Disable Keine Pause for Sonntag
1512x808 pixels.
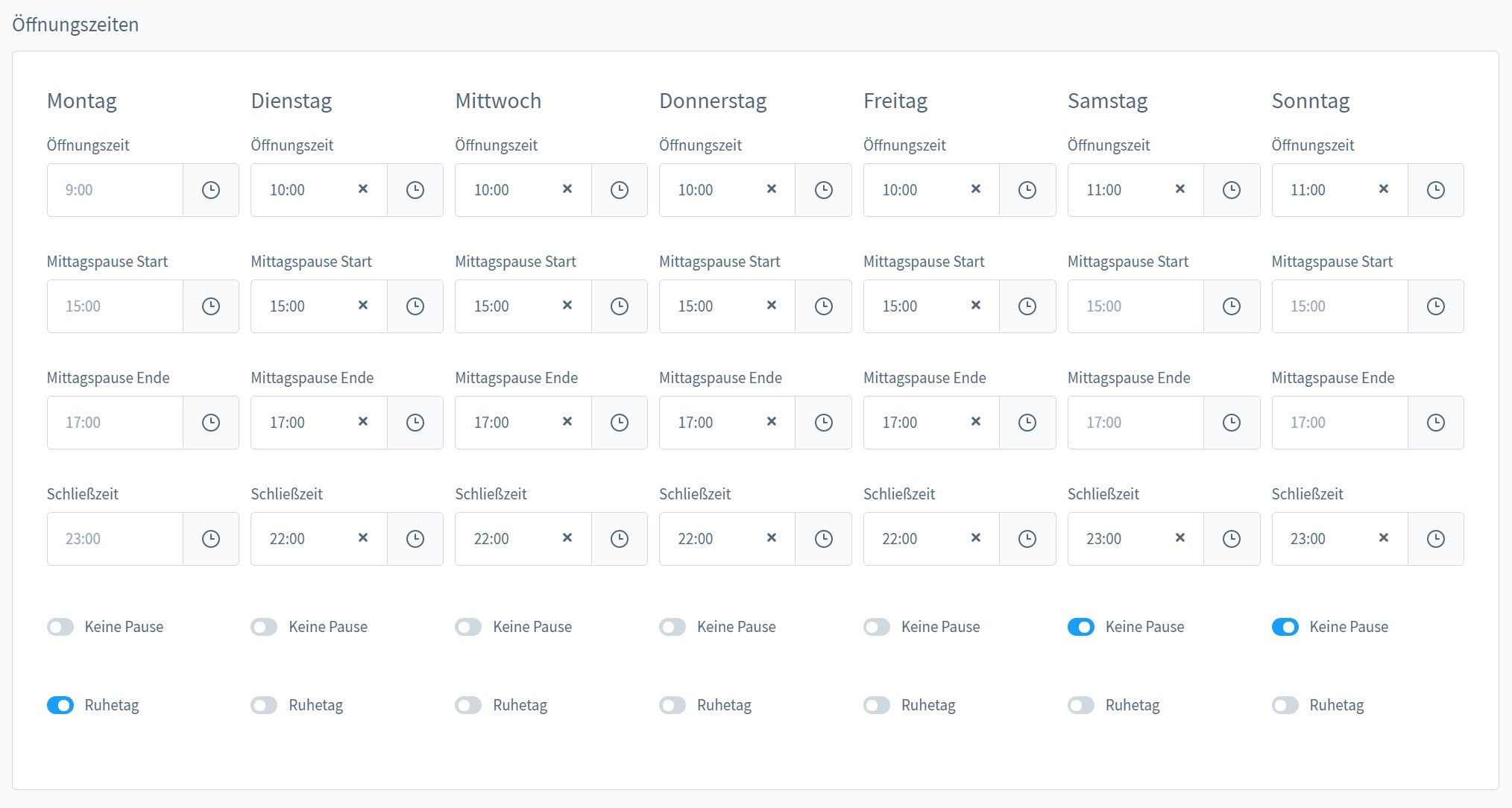click(1285, 627)
